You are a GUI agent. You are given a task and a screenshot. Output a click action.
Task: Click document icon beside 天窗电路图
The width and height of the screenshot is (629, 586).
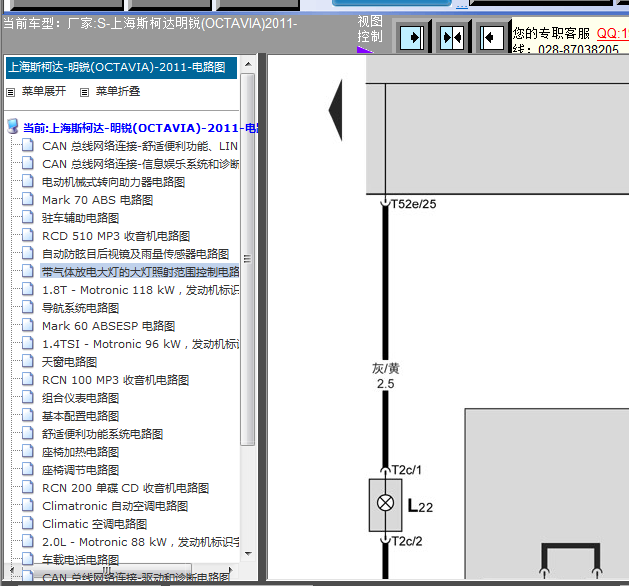click(28, 361)
